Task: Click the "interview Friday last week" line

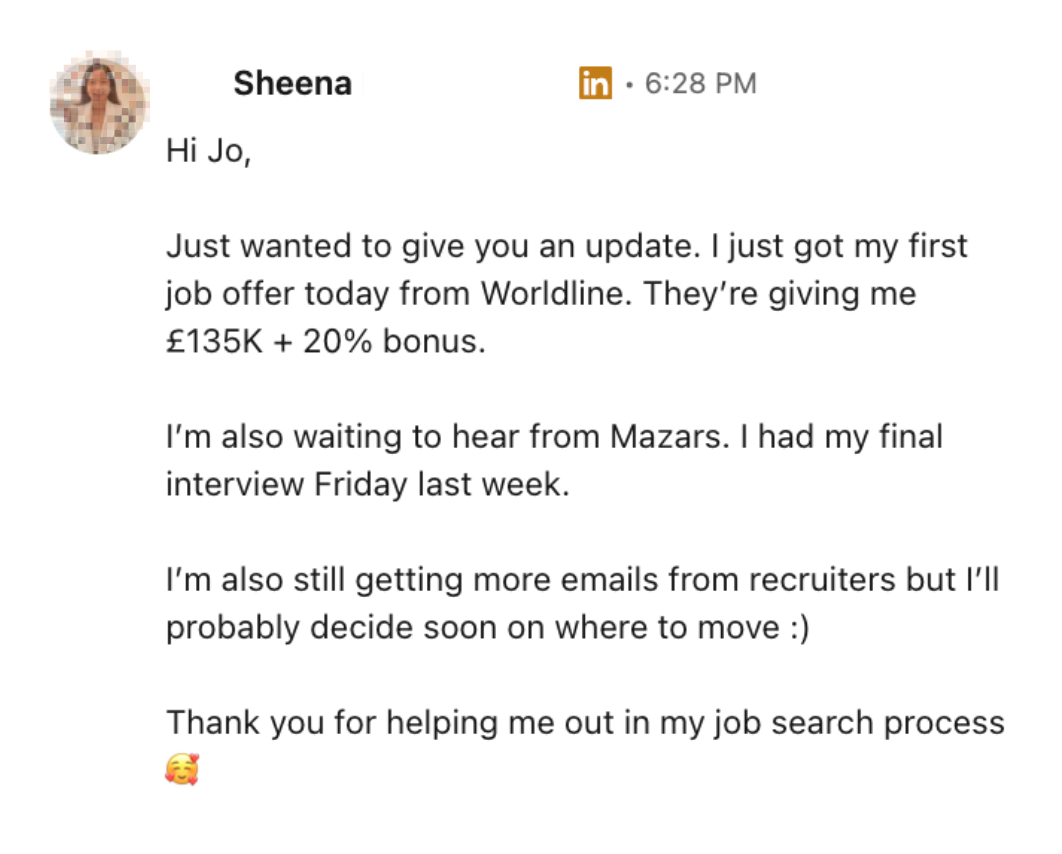Action: tap(366, 485)
